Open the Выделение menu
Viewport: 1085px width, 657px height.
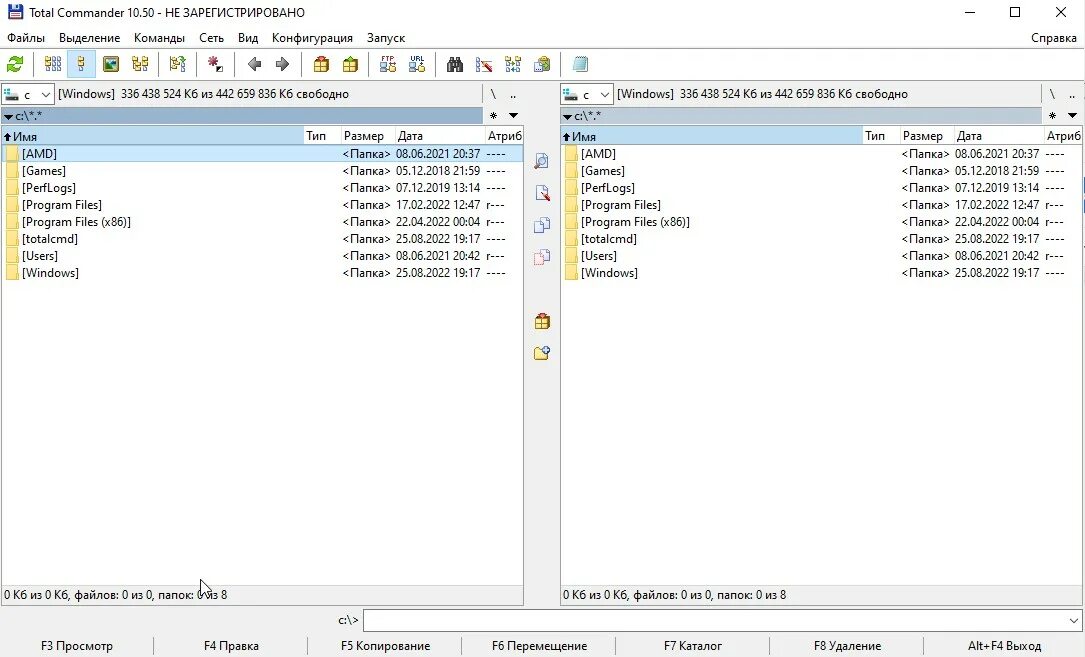coord(89,38)
